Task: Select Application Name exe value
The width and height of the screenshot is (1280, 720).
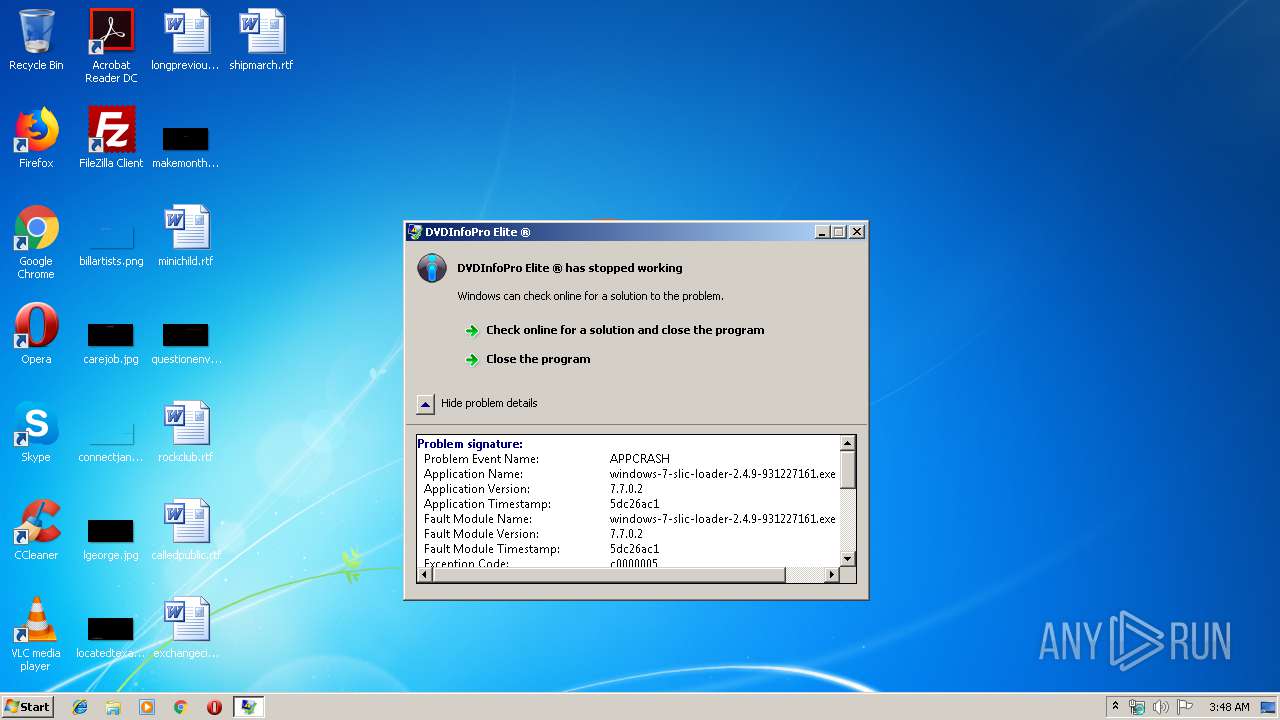Action: 723,474
